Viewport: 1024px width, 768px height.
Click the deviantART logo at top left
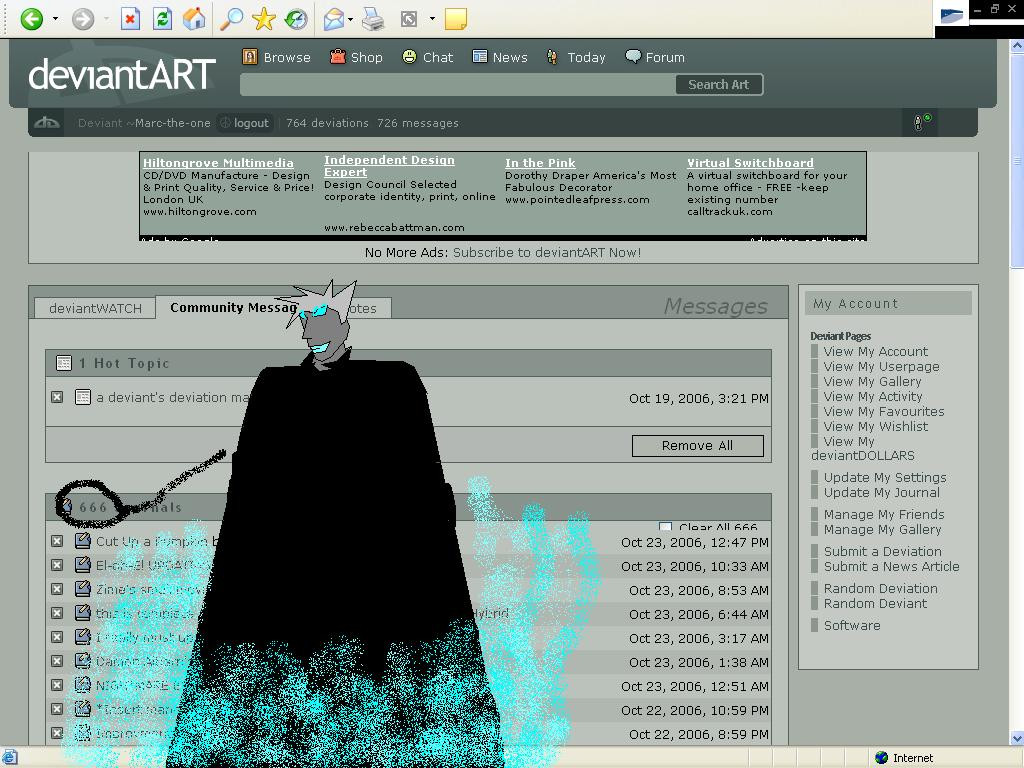122,74
